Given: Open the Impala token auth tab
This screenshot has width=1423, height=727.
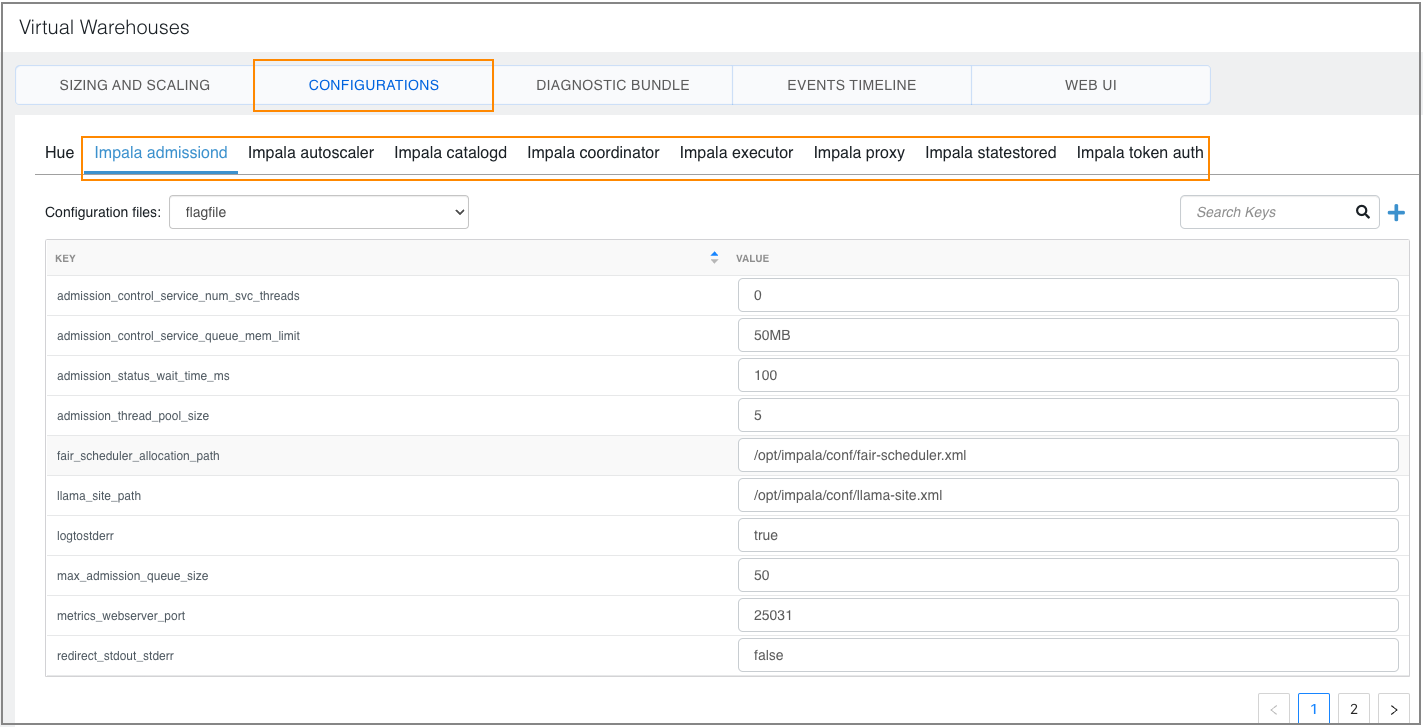Looking at the screenshot, I should 1139,153.
